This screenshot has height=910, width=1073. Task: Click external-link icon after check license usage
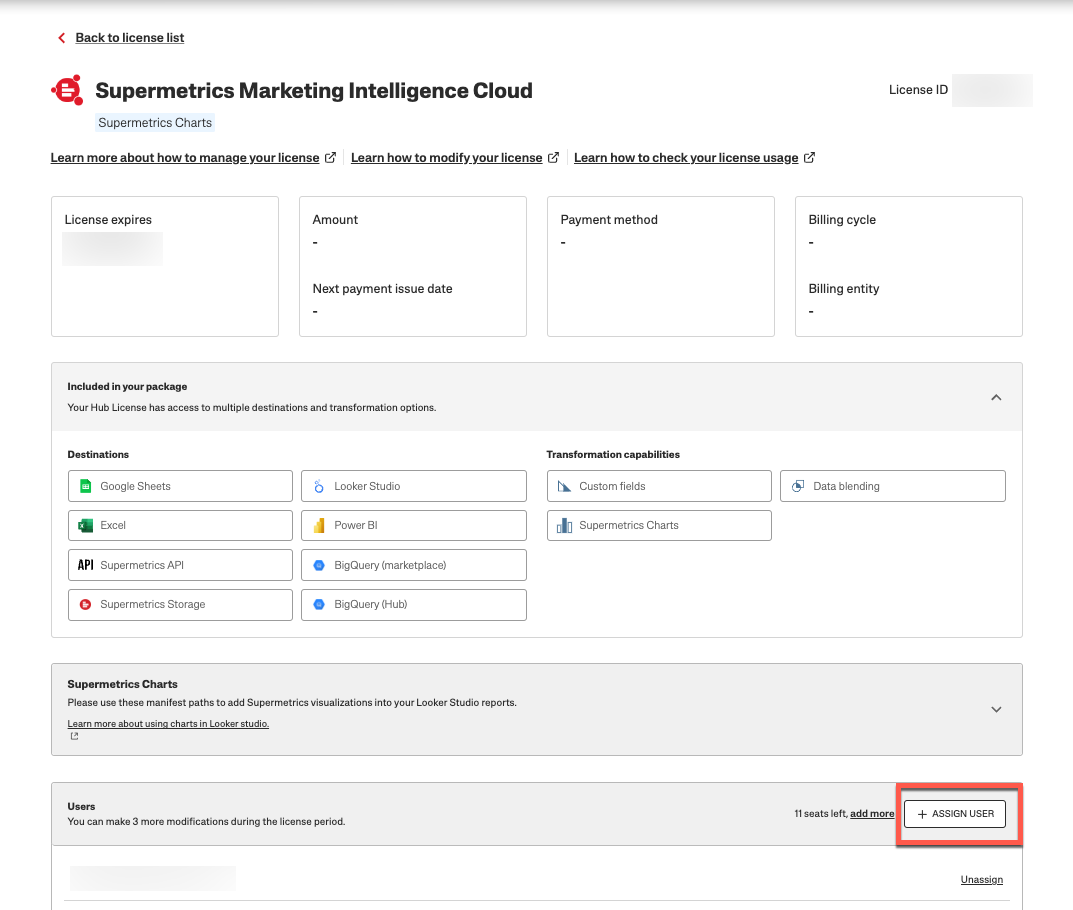click(x=809, y=157)
